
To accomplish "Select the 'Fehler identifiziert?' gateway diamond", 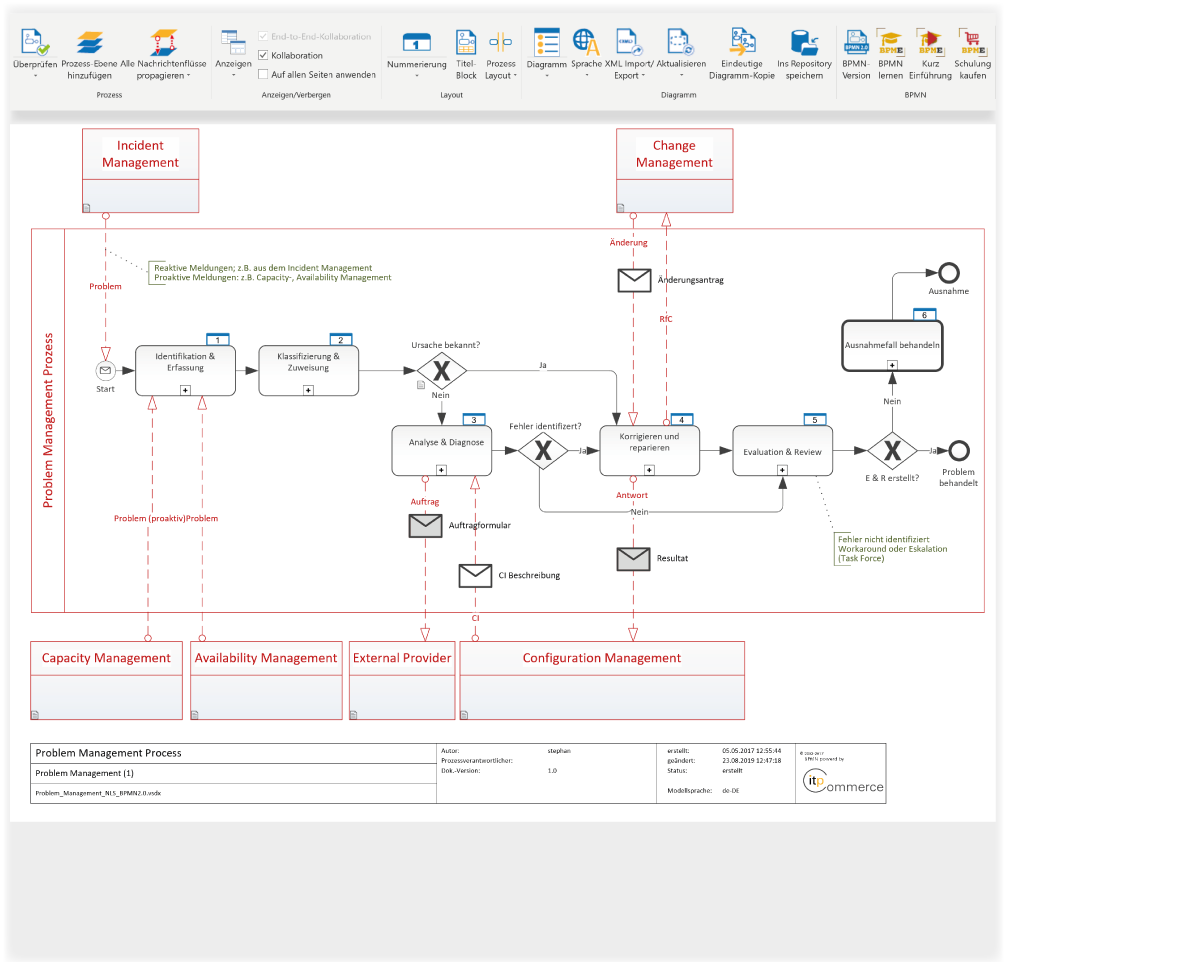I will click(543, 451).
